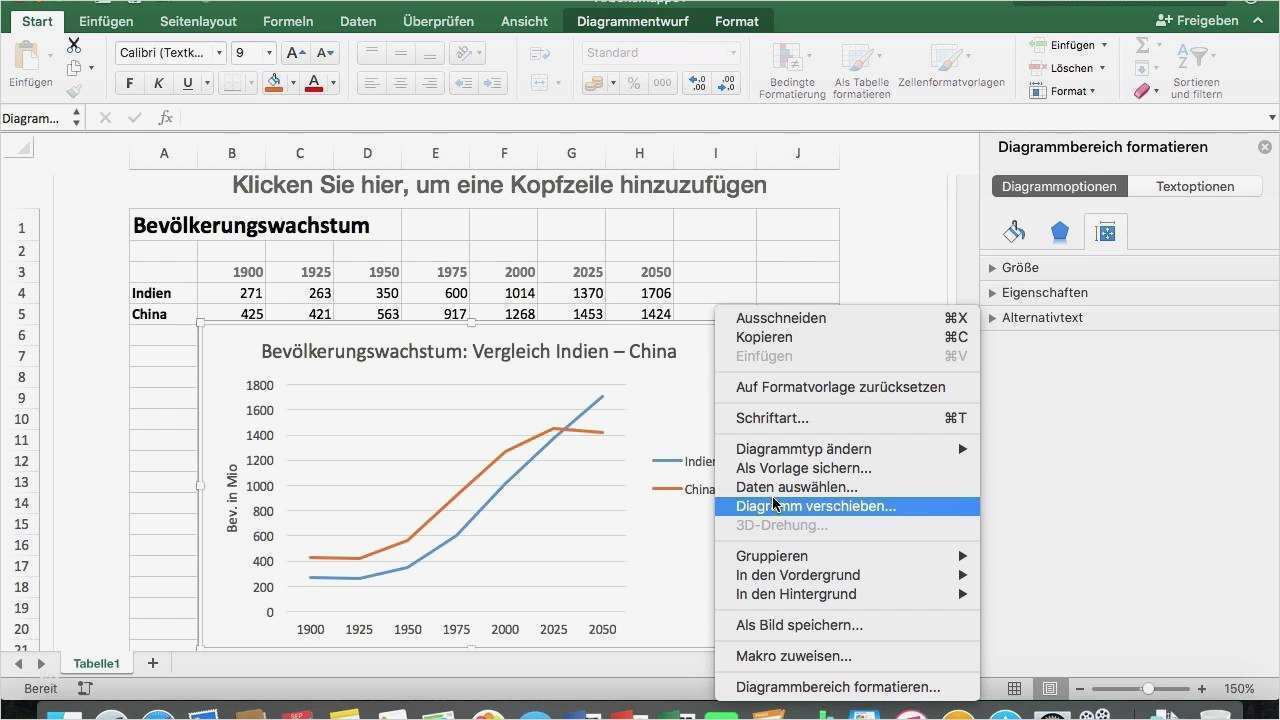Add a new sheet with plus button
Viewport: 1280px width, 720px height.
tap(153, 663)
